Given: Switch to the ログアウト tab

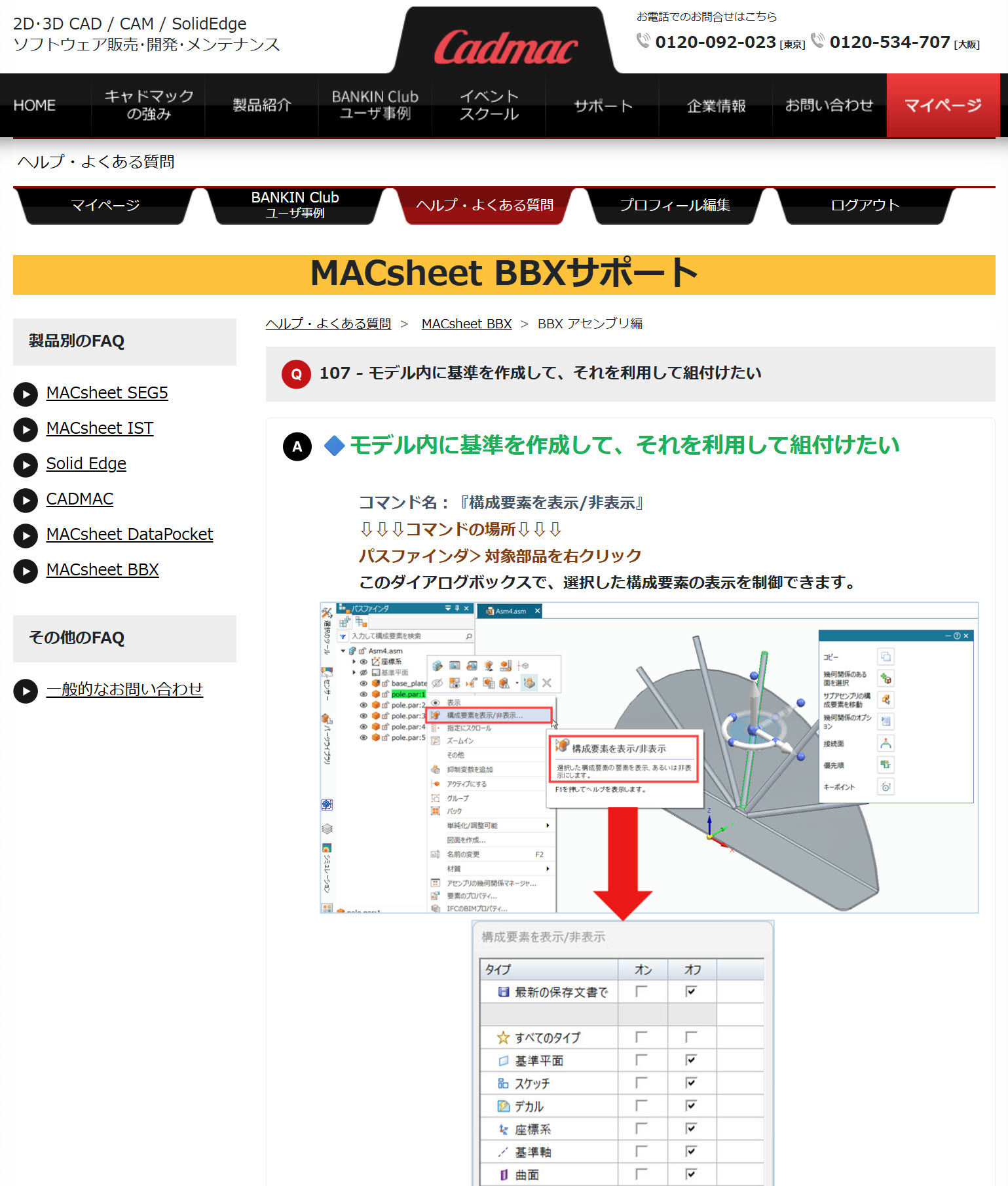Looking at the screenshot, I should click(865, 206).
